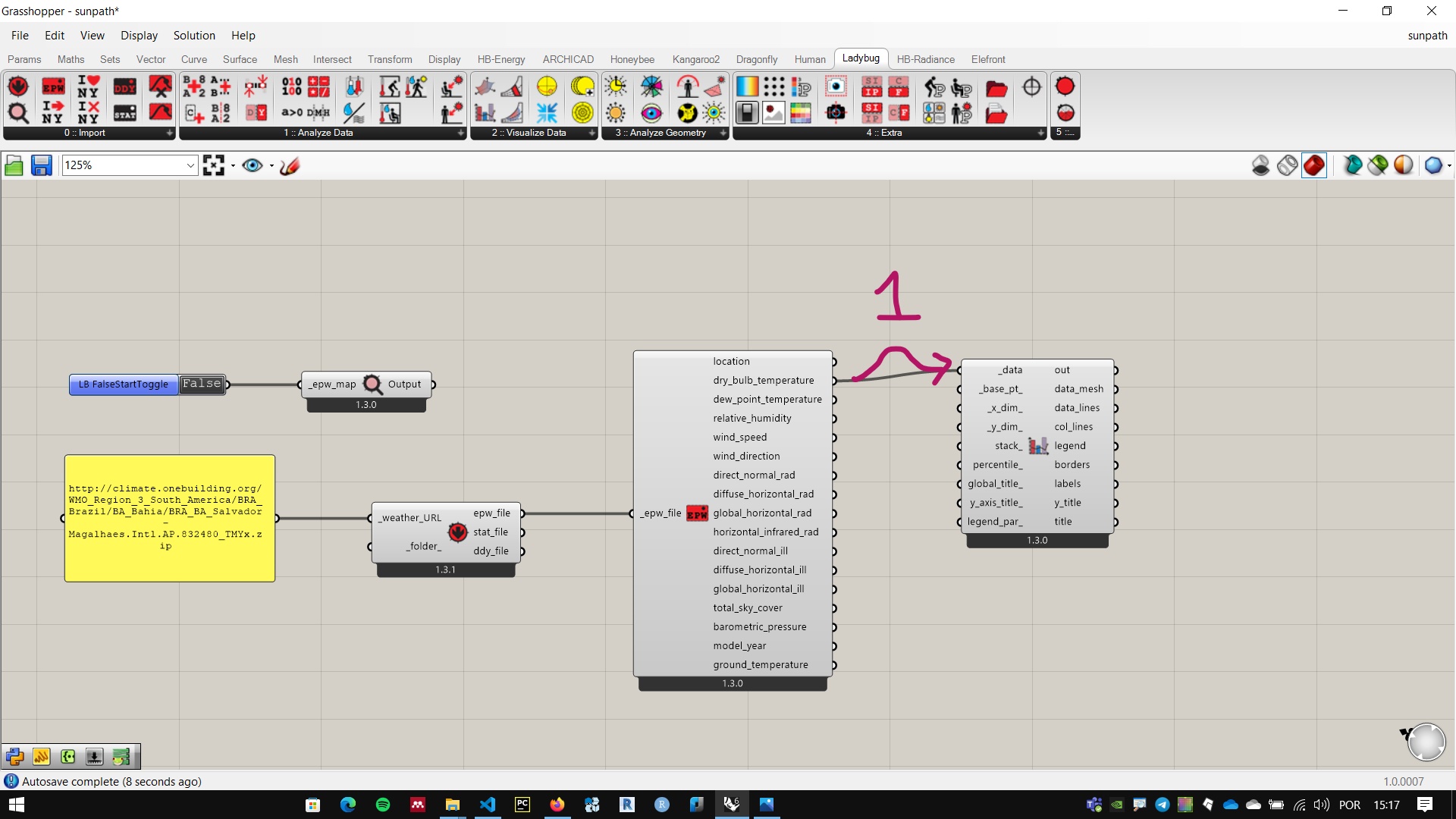Screen dimensions: 1456x819
Task: Click the legend color swatch icon
Action: pos(1037,445)
